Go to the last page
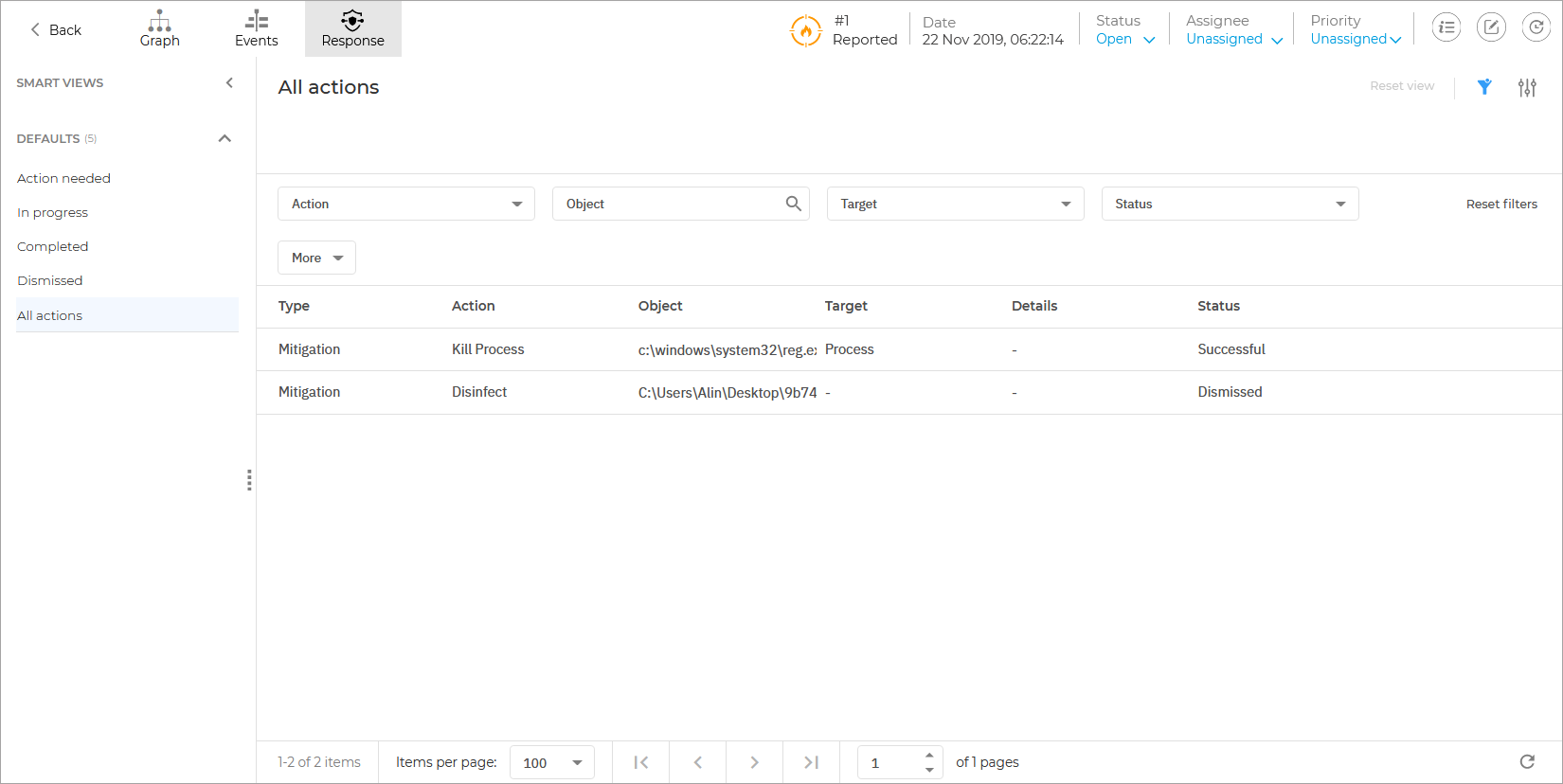Screen dimensions: 1563x784 coord(812,762)
